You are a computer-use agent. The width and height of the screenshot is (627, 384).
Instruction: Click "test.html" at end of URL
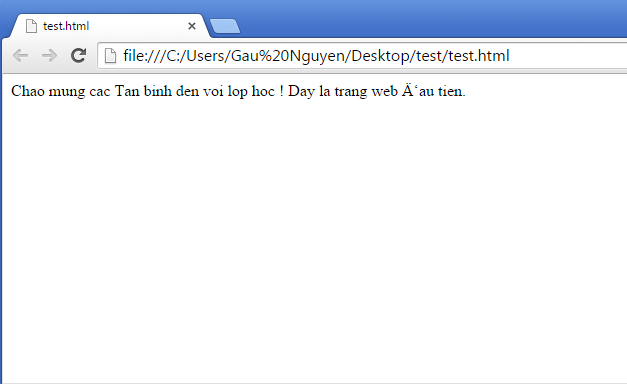point(479,56)
